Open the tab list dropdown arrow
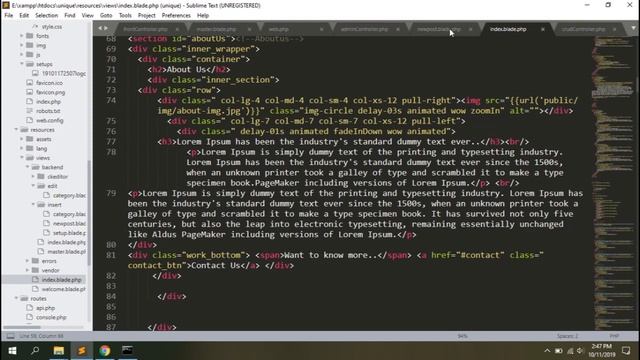This screenshot has width=640, height=360. pos(633,29)
